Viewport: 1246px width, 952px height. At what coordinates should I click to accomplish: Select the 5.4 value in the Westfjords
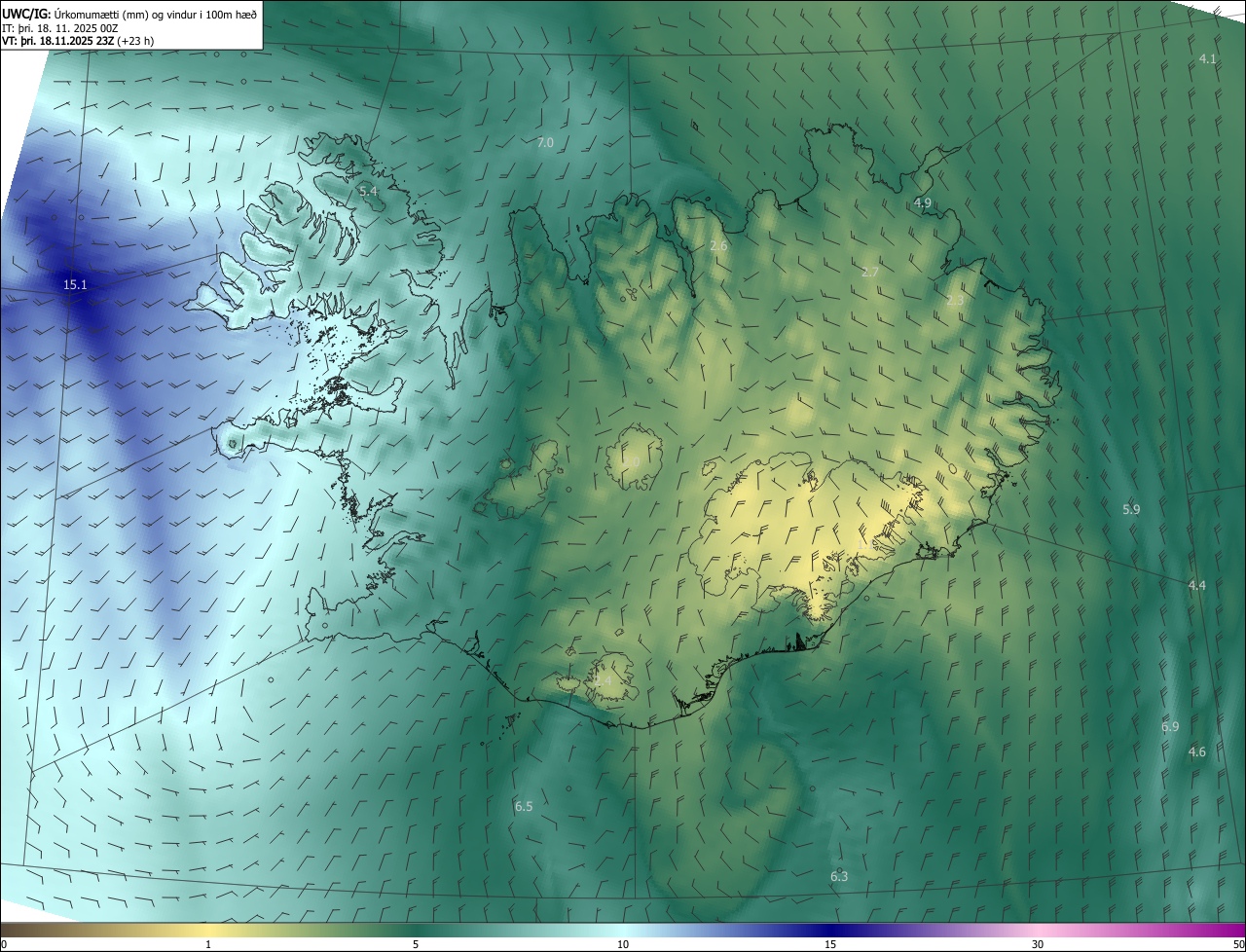point(368,192)
